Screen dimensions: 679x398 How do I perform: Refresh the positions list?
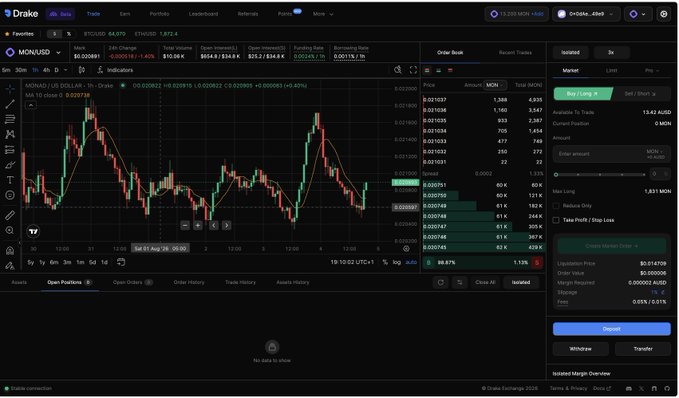click(x=440, y=282)
